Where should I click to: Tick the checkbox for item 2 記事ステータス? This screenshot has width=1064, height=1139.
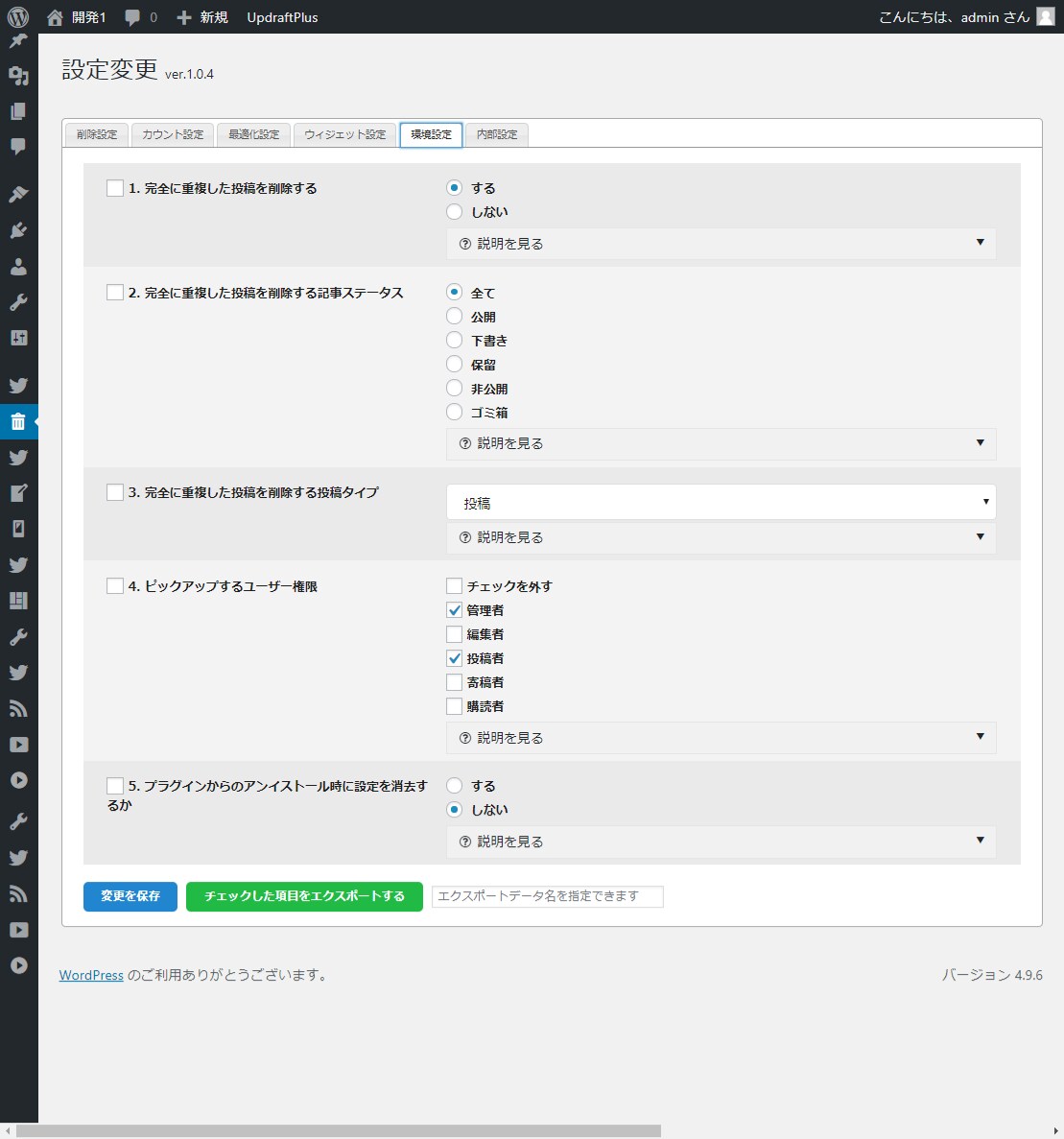click(x=115, y=292)
